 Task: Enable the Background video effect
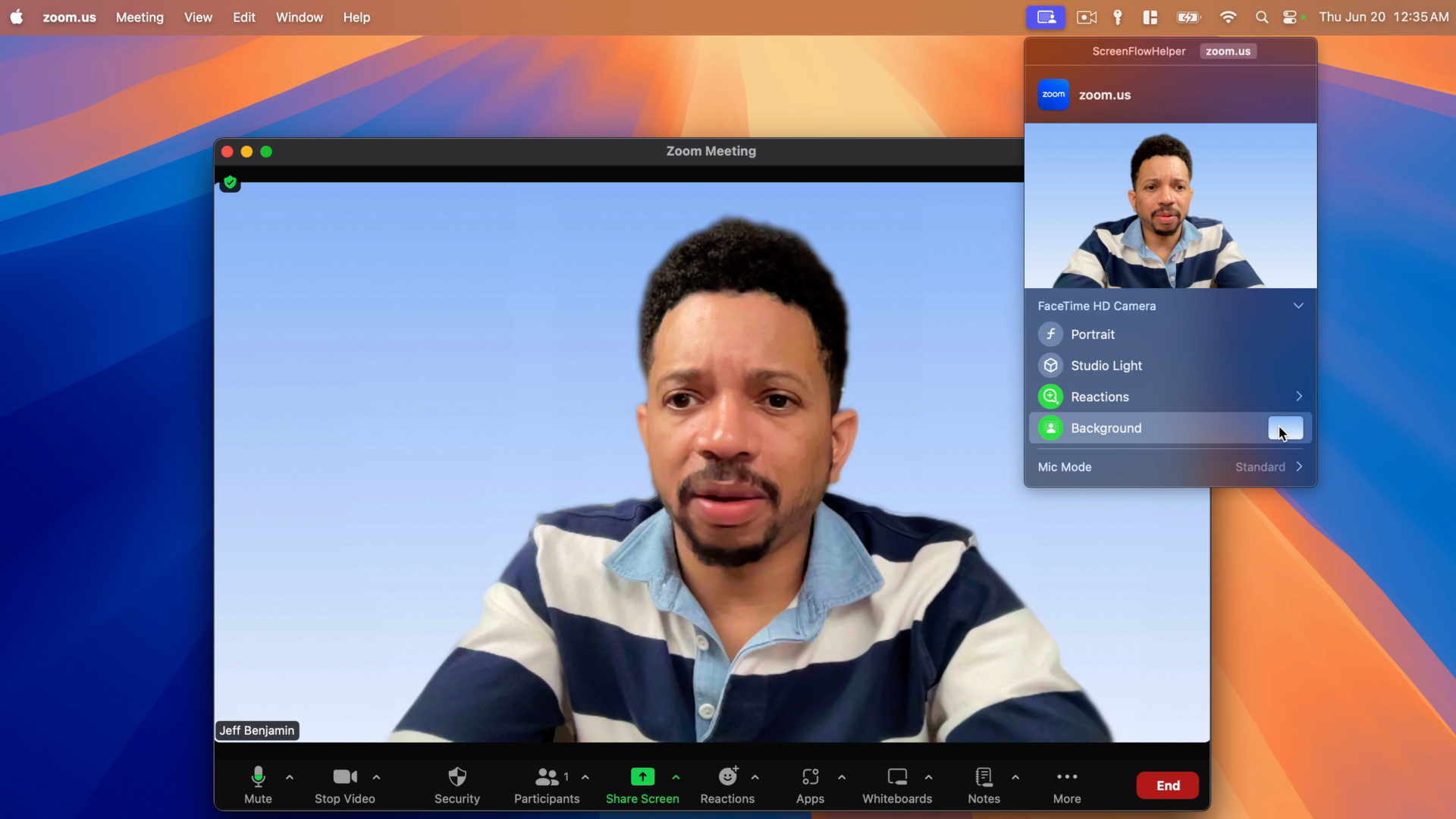[x=1285, y=428]
